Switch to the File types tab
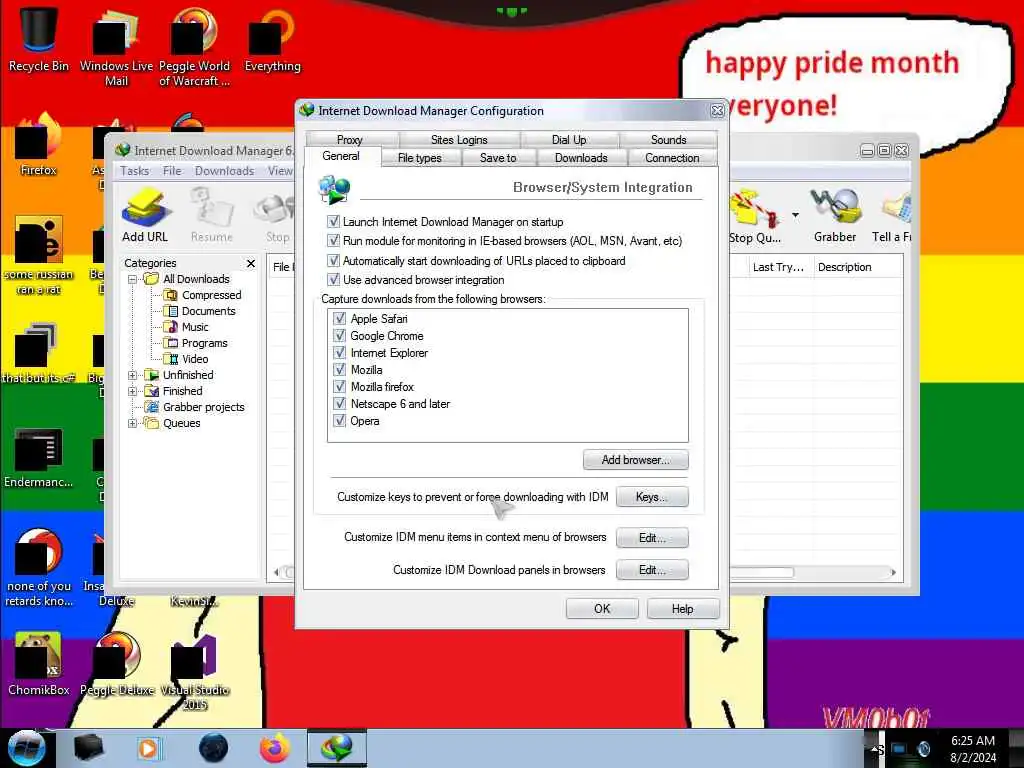 point(420,157)
